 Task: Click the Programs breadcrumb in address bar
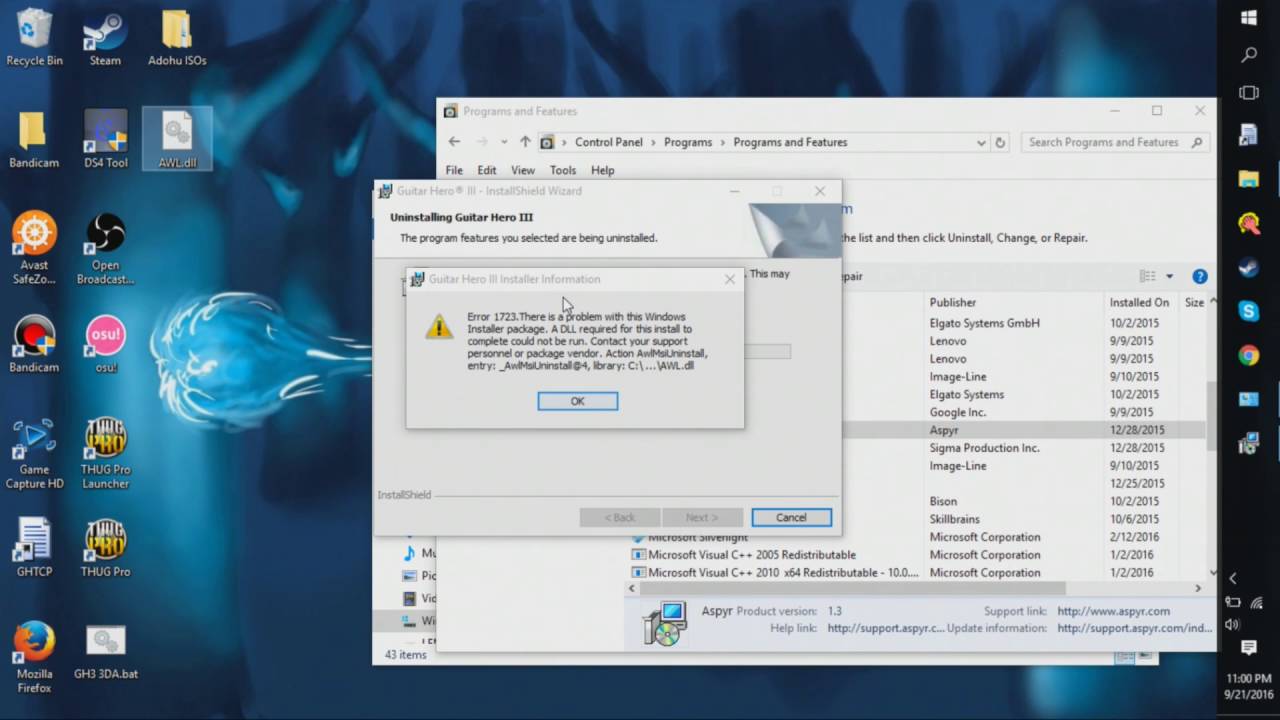point(688,142)
